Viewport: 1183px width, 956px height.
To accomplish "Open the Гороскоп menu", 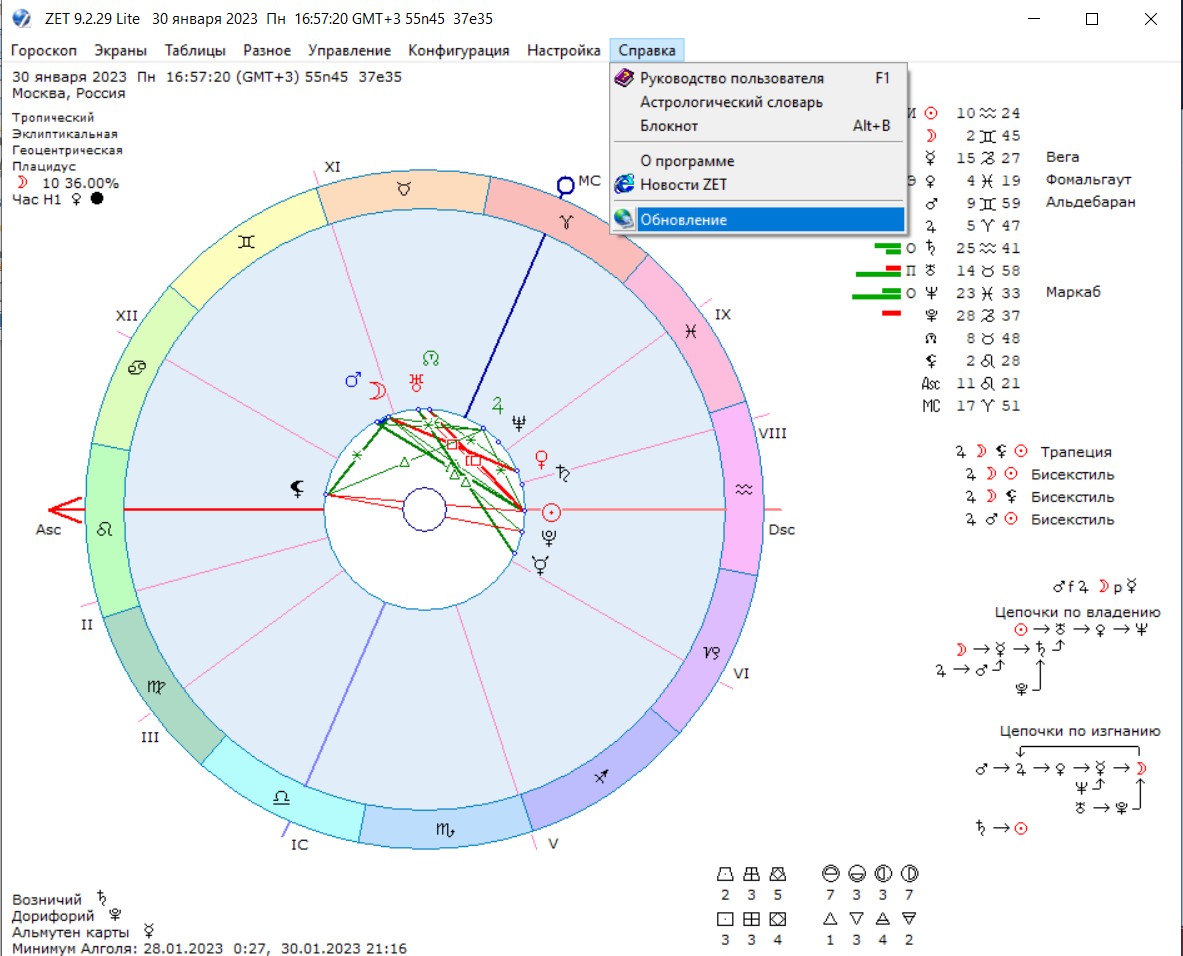I will [44, 50].
